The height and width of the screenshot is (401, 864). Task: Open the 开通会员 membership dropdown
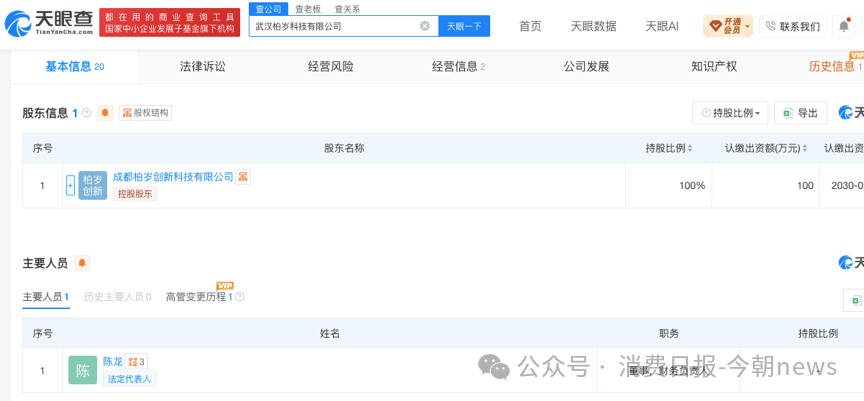pyautogui.click(x=728, y=26)
